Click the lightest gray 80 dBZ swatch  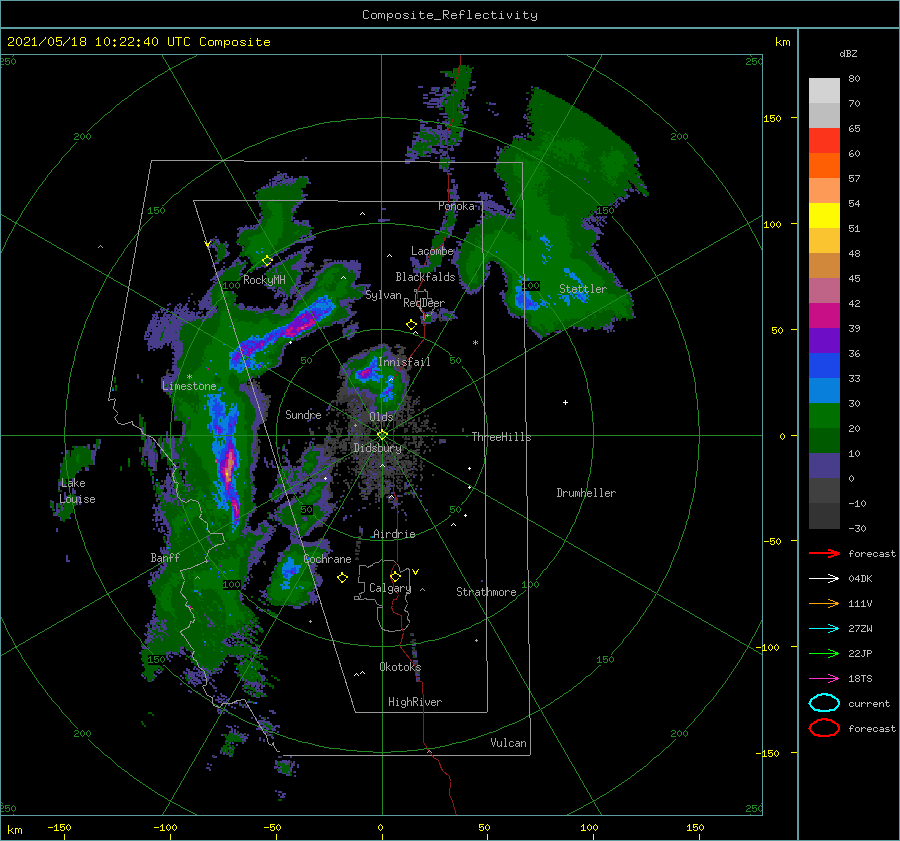[824, 91]
